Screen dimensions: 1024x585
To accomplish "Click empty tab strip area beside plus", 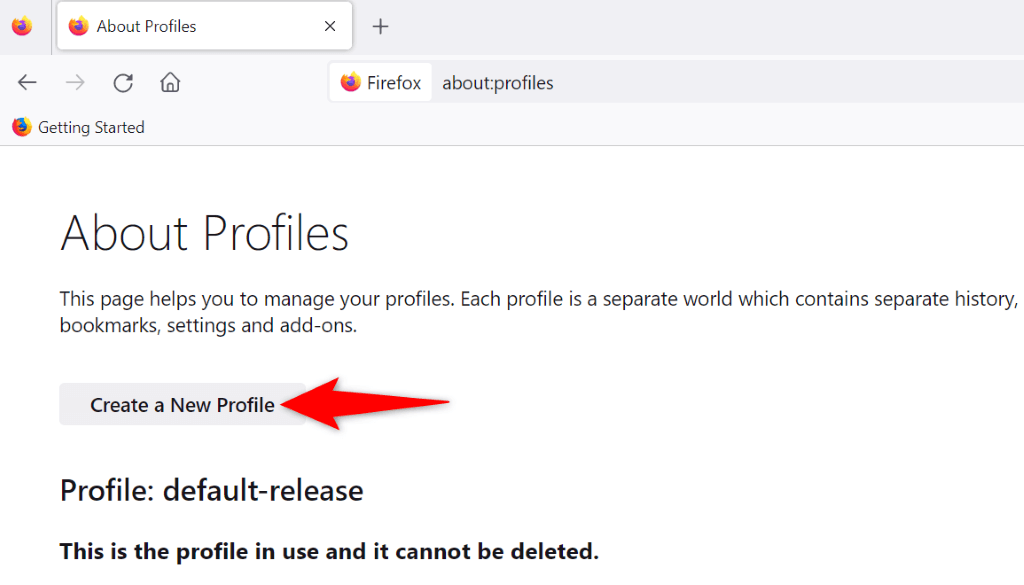I will coord(700,27).
